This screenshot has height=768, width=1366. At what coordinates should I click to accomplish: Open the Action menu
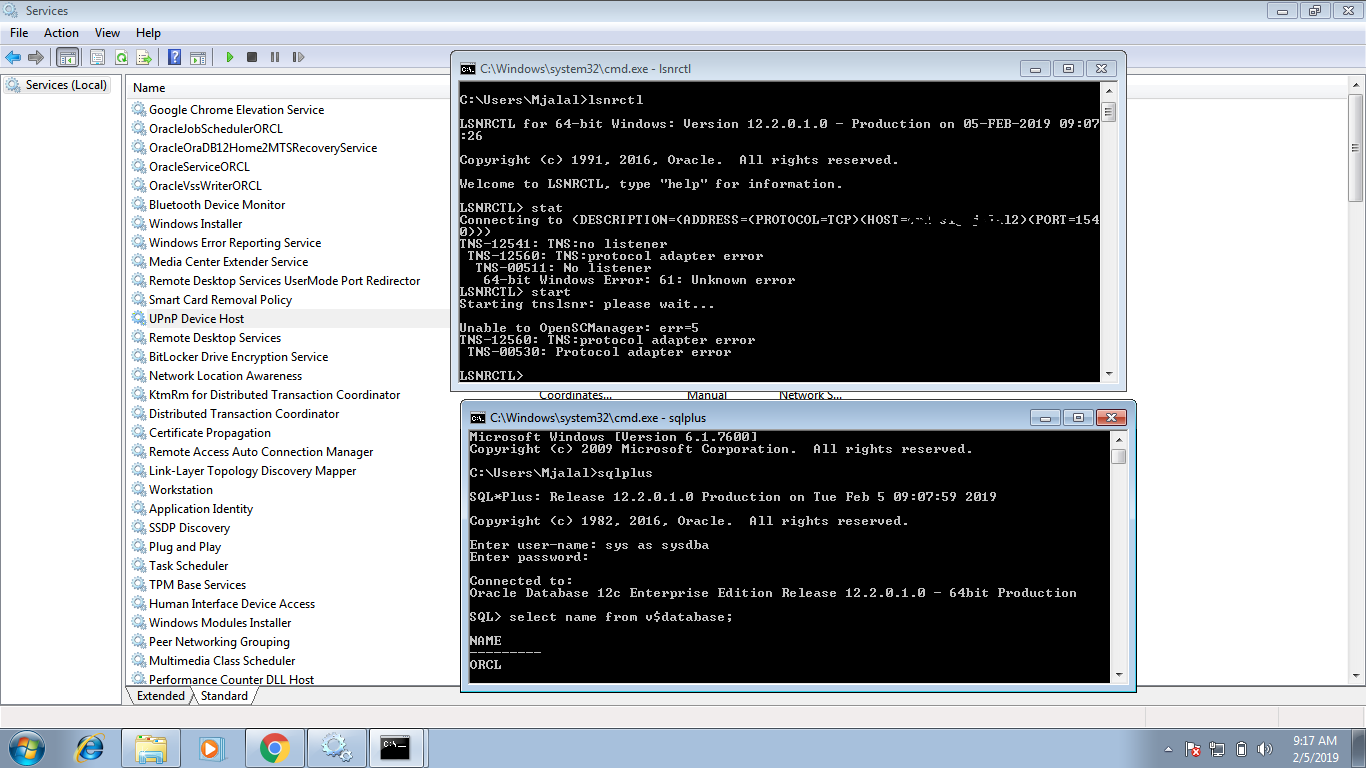click(61, 33)
